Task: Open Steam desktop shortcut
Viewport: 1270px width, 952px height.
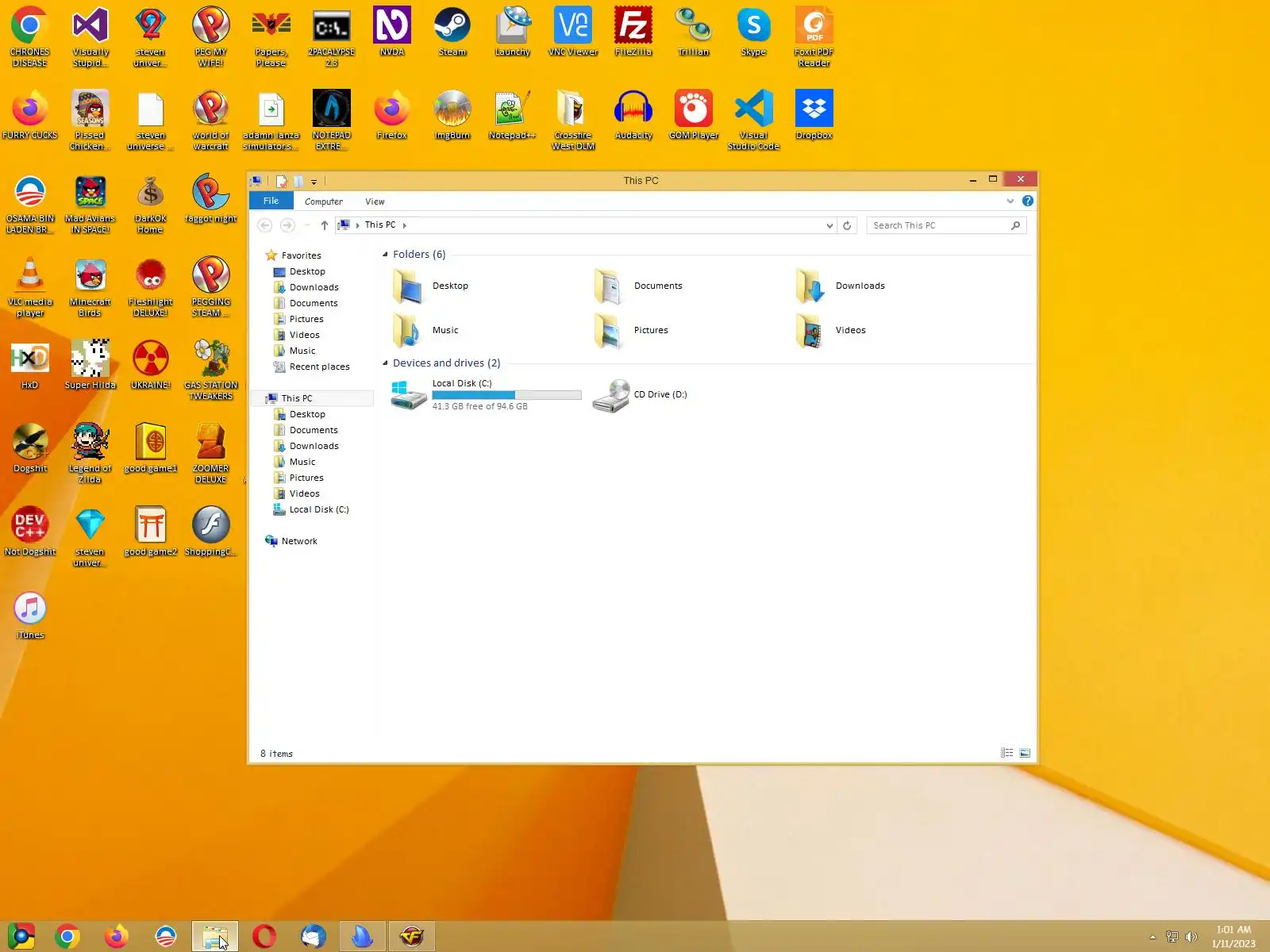Action: [452, 32]
